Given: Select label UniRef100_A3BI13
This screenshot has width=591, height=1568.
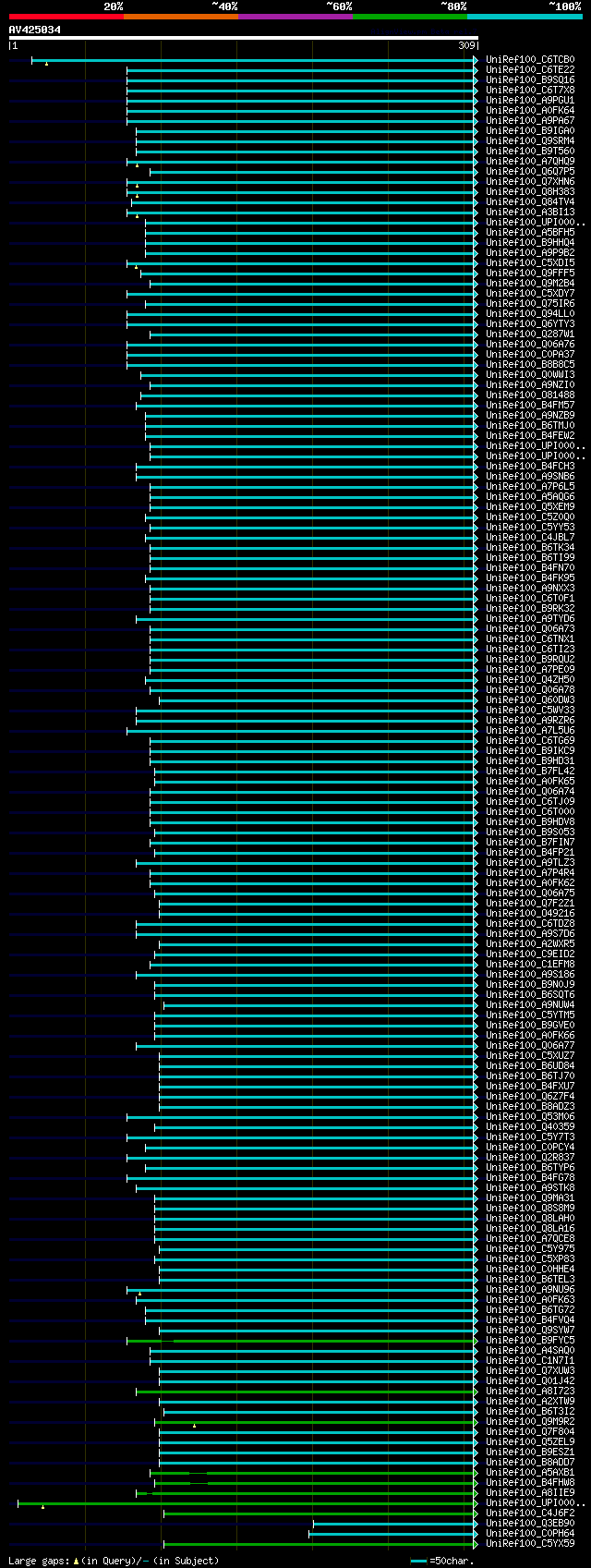Looking at the screenshot, I should [530, 213].
